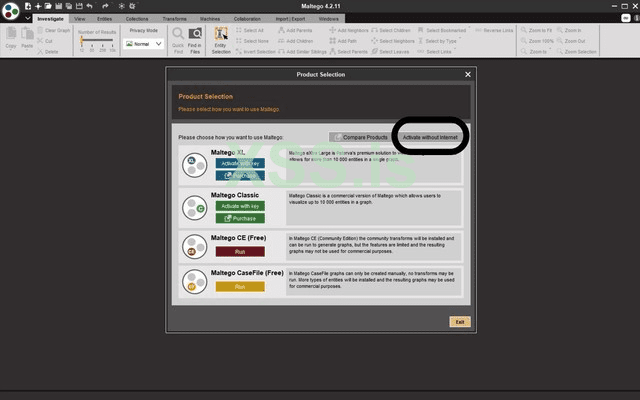Click the Maltego CaseFile product icon
Viewport: 640px width, 400px height.
(195, 281)
